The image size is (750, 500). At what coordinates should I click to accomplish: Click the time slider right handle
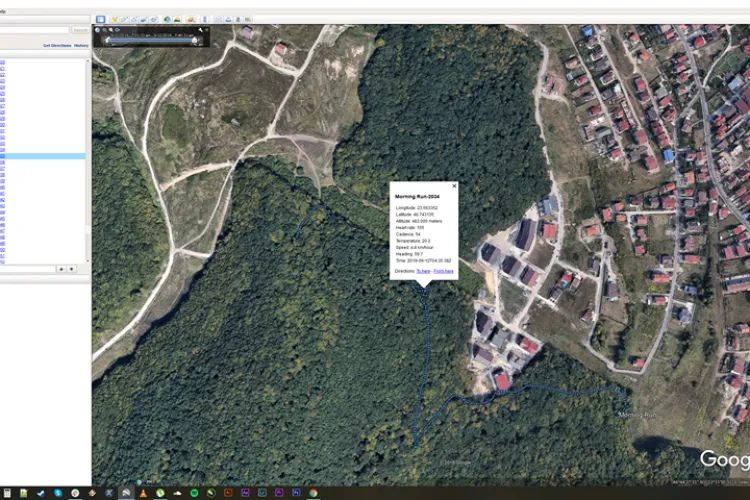click(194, 40)
